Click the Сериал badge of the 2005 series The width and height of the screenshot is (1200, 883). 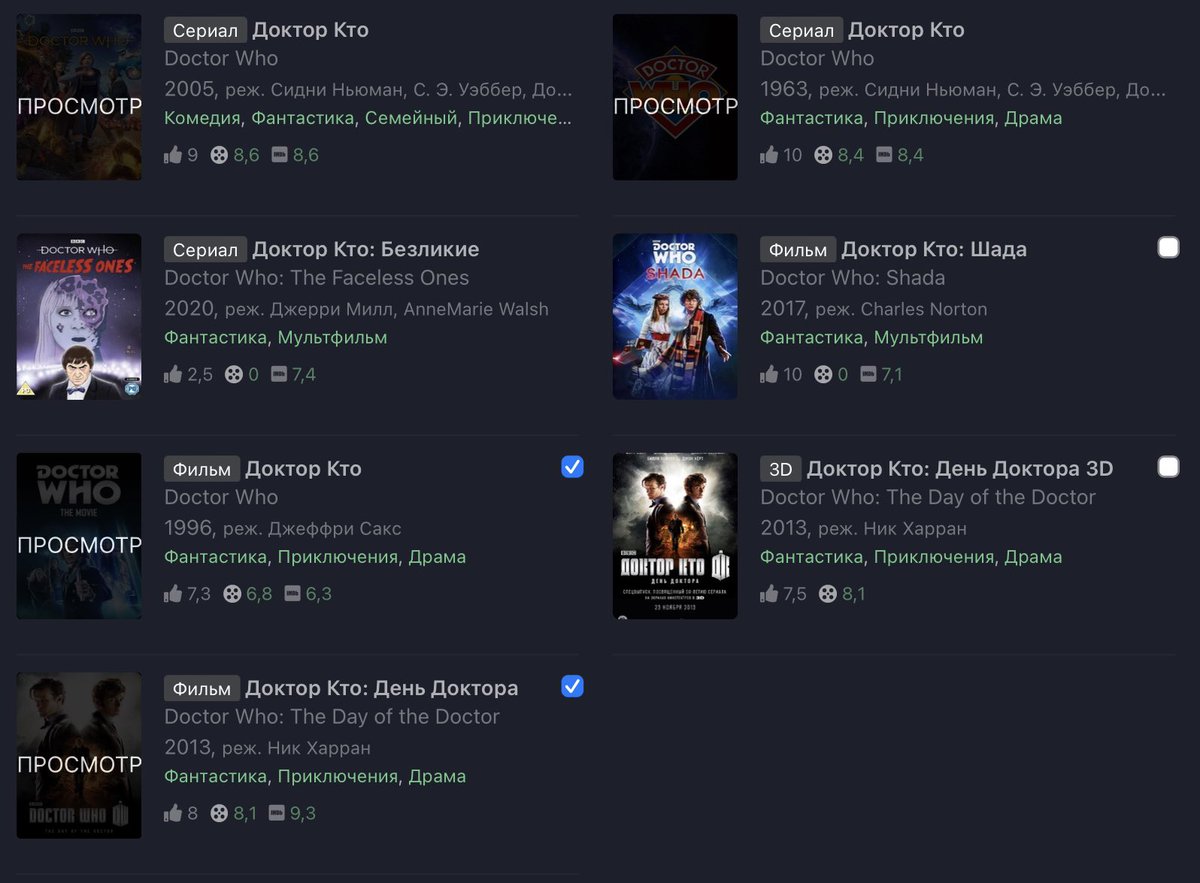[205, 31]
